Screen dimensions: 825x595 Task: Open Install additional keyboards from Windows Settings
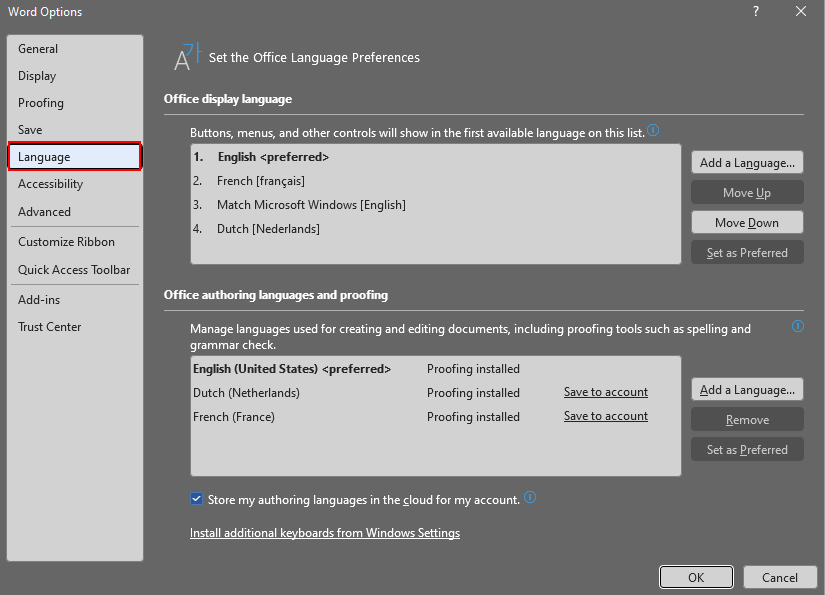coord(325,533)
